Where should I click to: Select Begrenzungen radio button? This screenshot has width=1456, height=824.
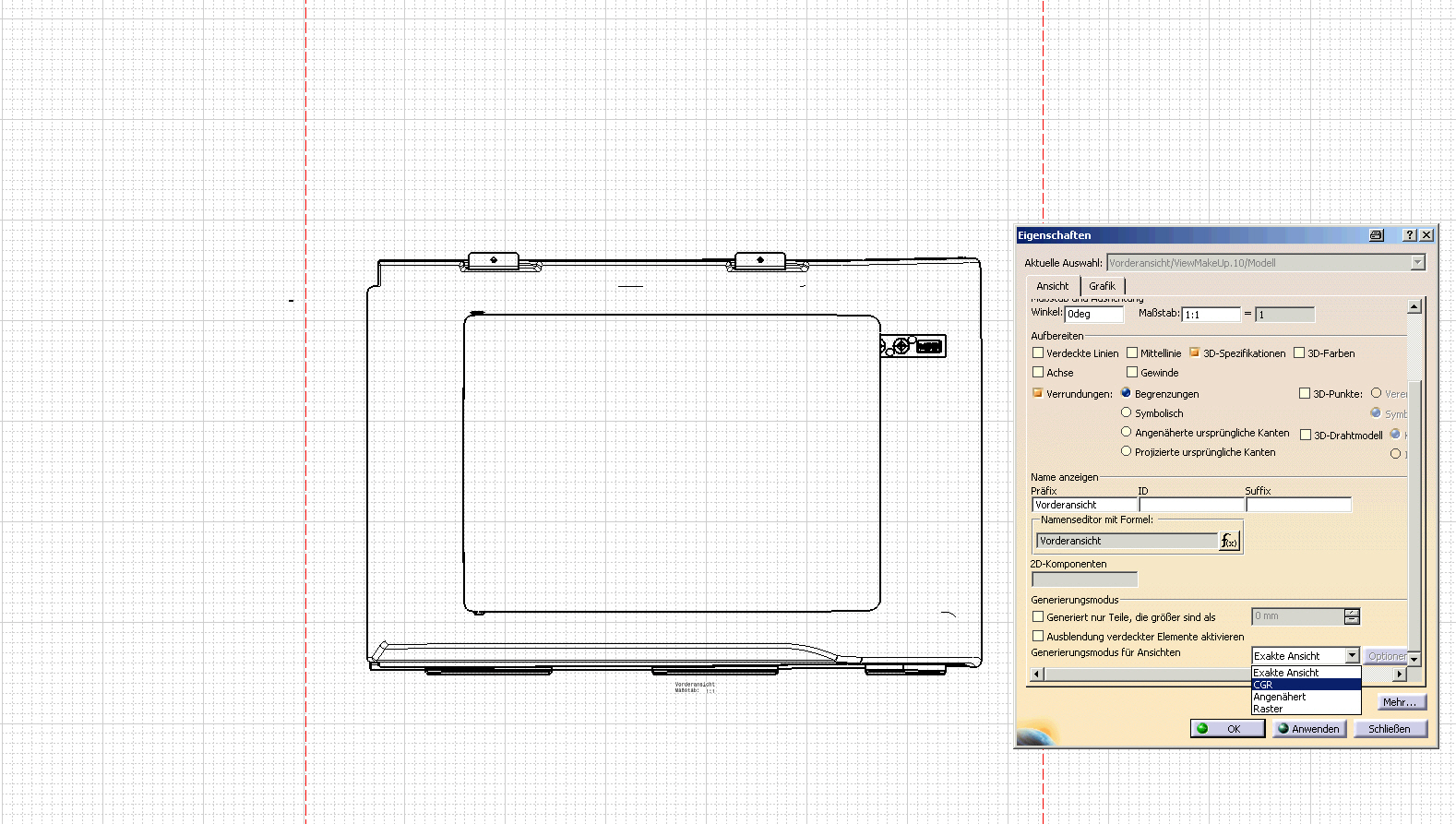coord(1126,393)
